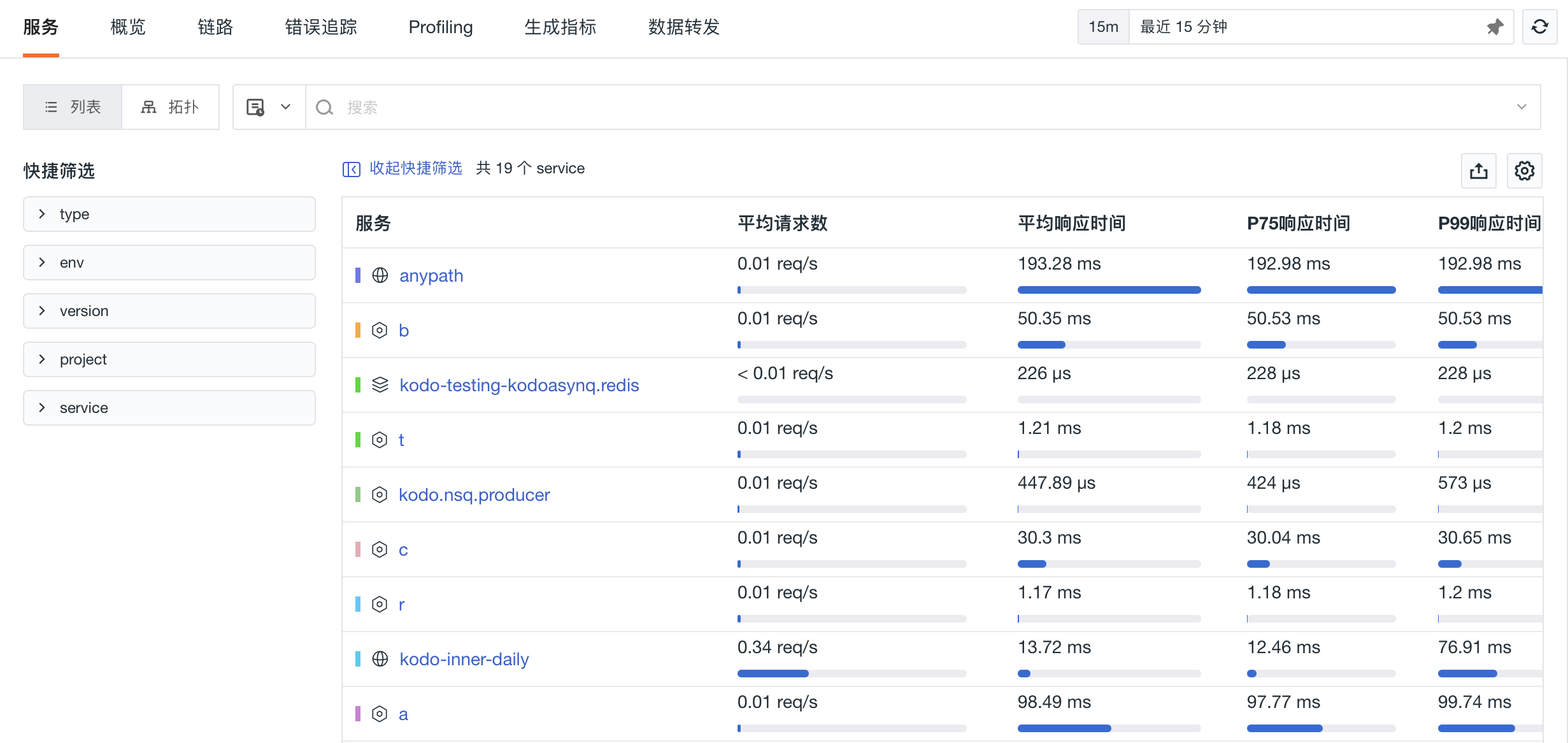Switch to 列表 list view
The image size is (1568, 743).
point(73,107)
